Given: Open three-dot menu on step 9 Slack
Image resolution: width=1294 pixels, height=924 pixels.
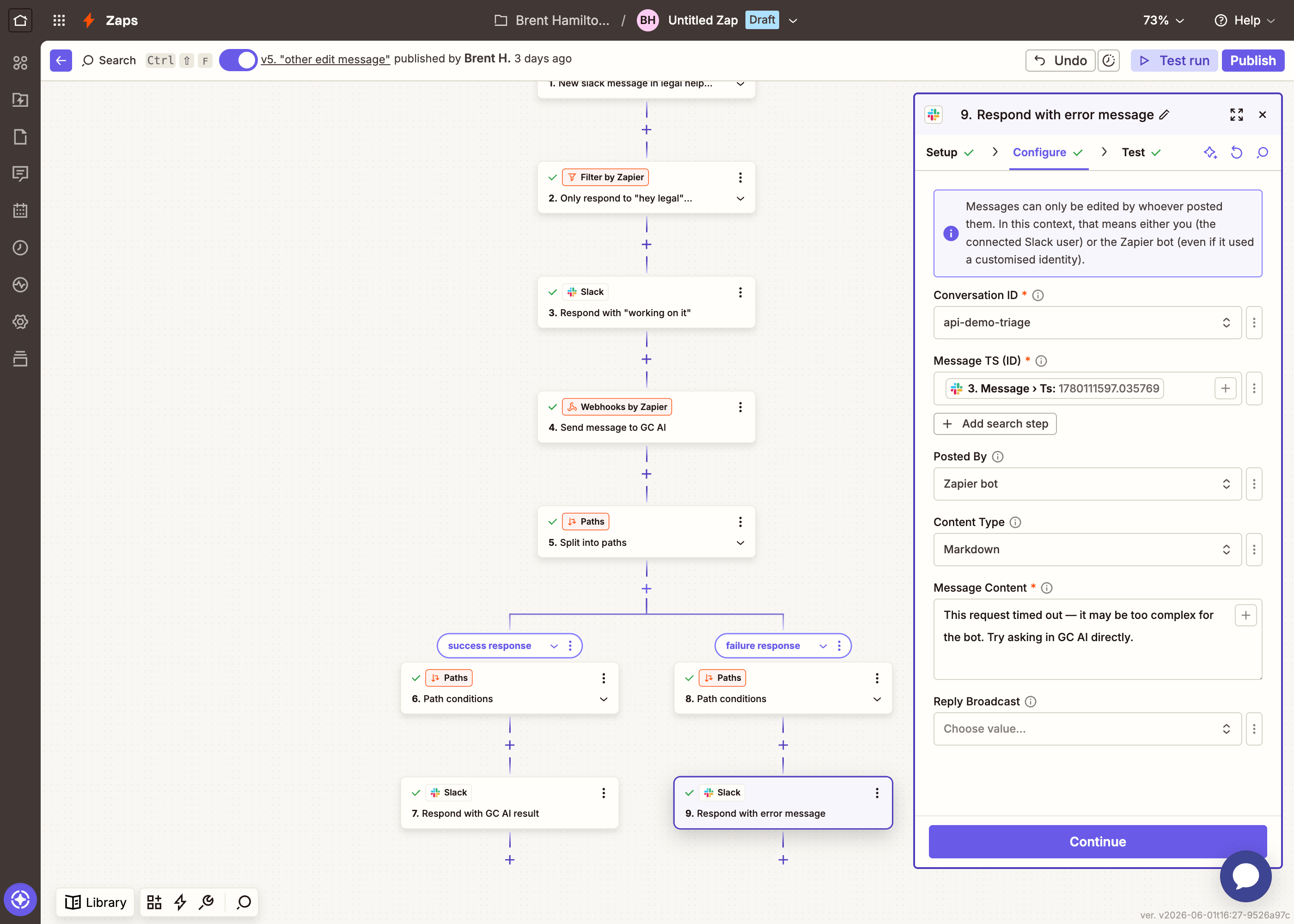Looking at the screenshot, I should tap(877, 793).
